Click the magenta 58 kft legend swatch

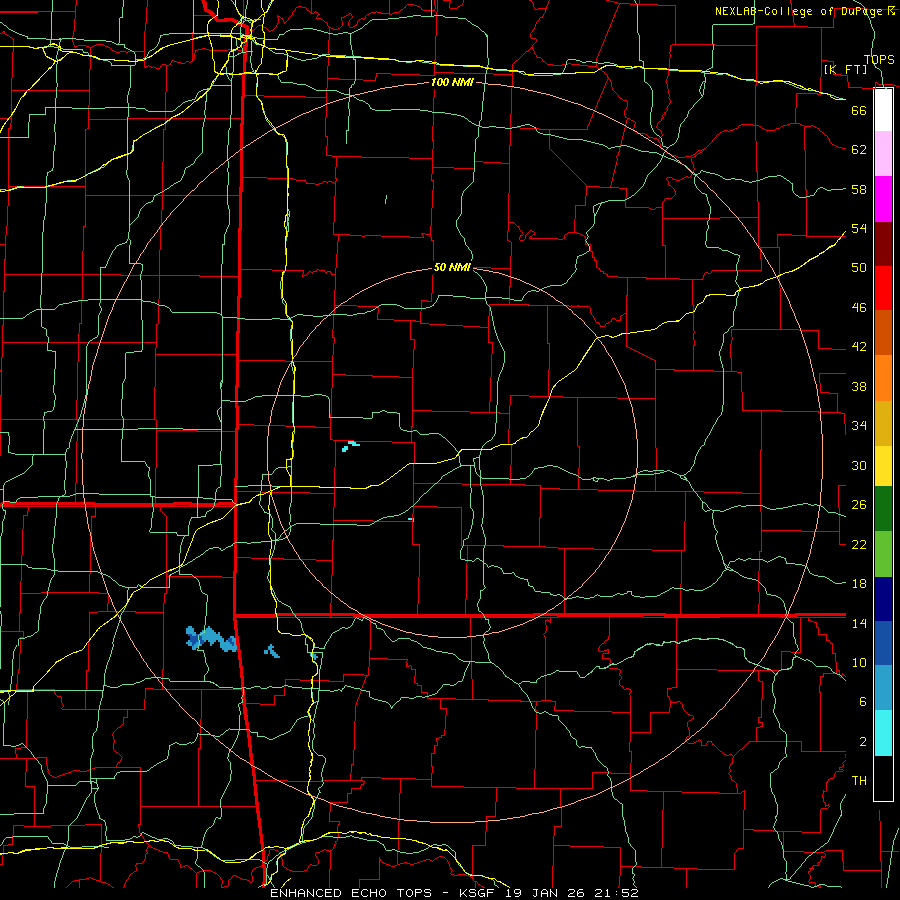point(883,199)
